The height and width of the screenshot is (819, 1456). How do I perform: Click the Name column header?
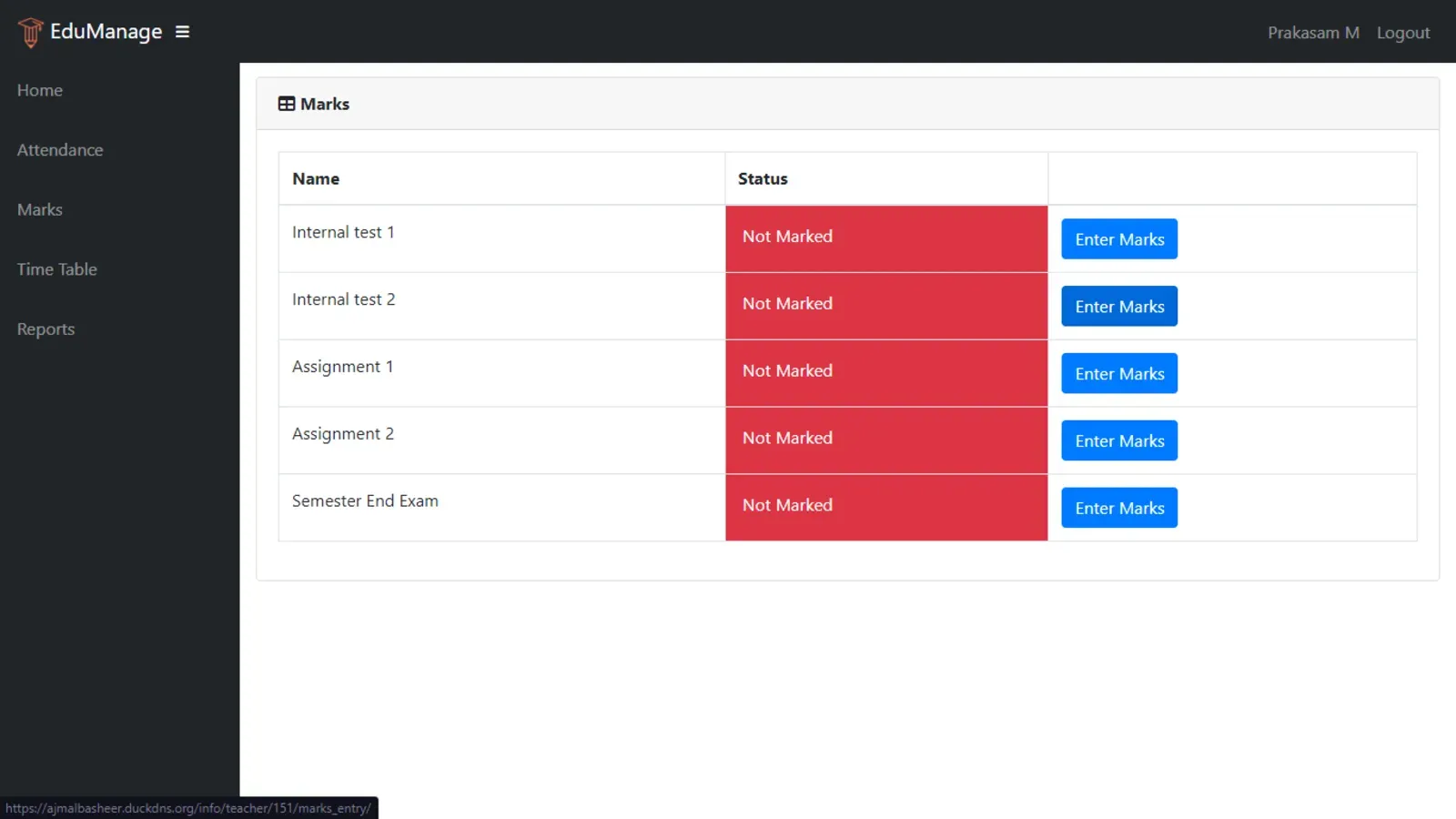pyautogui.click(x=316, y=178)
